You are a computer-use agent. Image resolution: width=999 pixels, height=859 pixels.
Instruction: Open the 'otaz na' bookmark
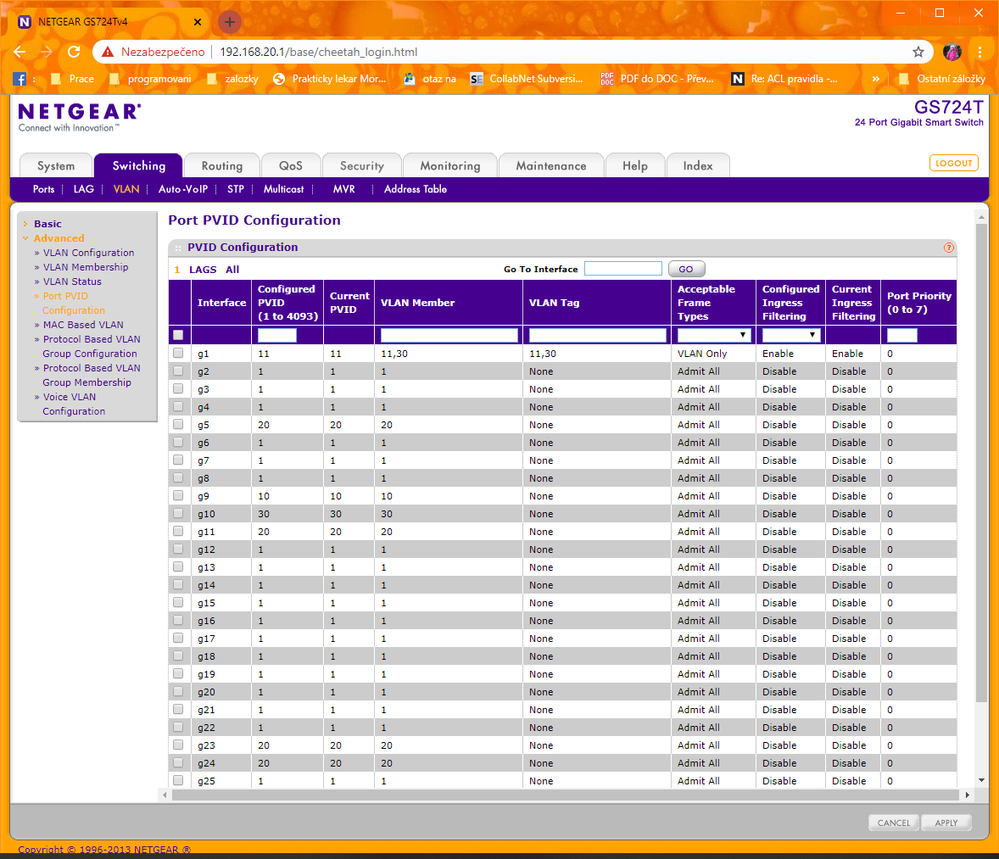[430, 79]
